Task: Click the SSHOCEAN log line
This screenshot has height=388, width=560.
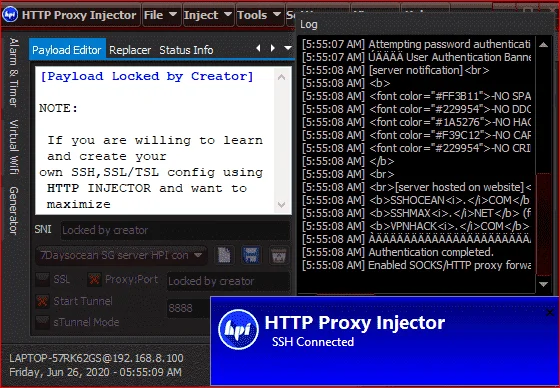Action: coord(416,200)
